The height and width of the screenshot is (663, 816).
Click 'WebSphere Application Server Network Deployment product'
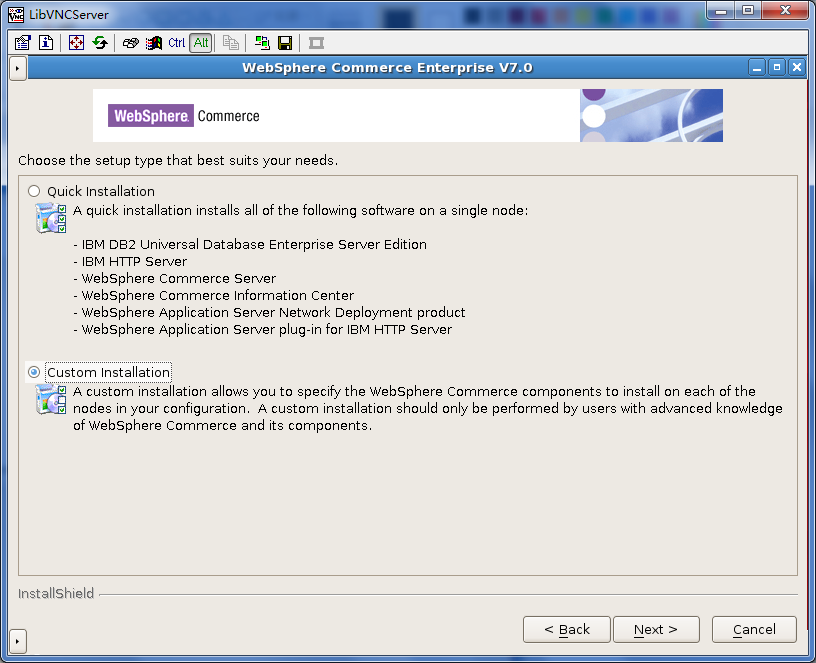[x=273, y=313]
